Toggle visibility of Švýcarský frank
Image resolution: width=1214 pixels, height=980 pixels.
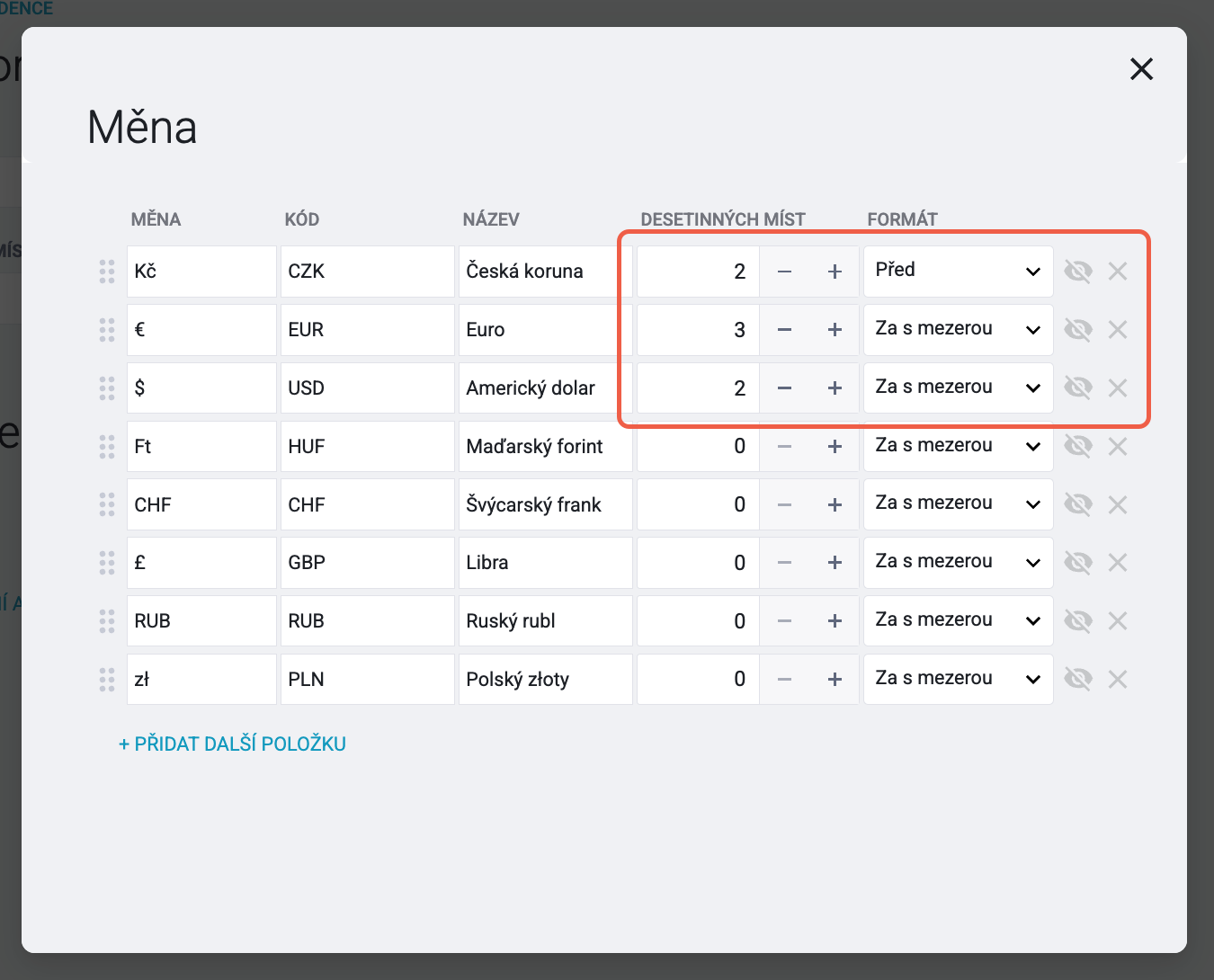1077,504
